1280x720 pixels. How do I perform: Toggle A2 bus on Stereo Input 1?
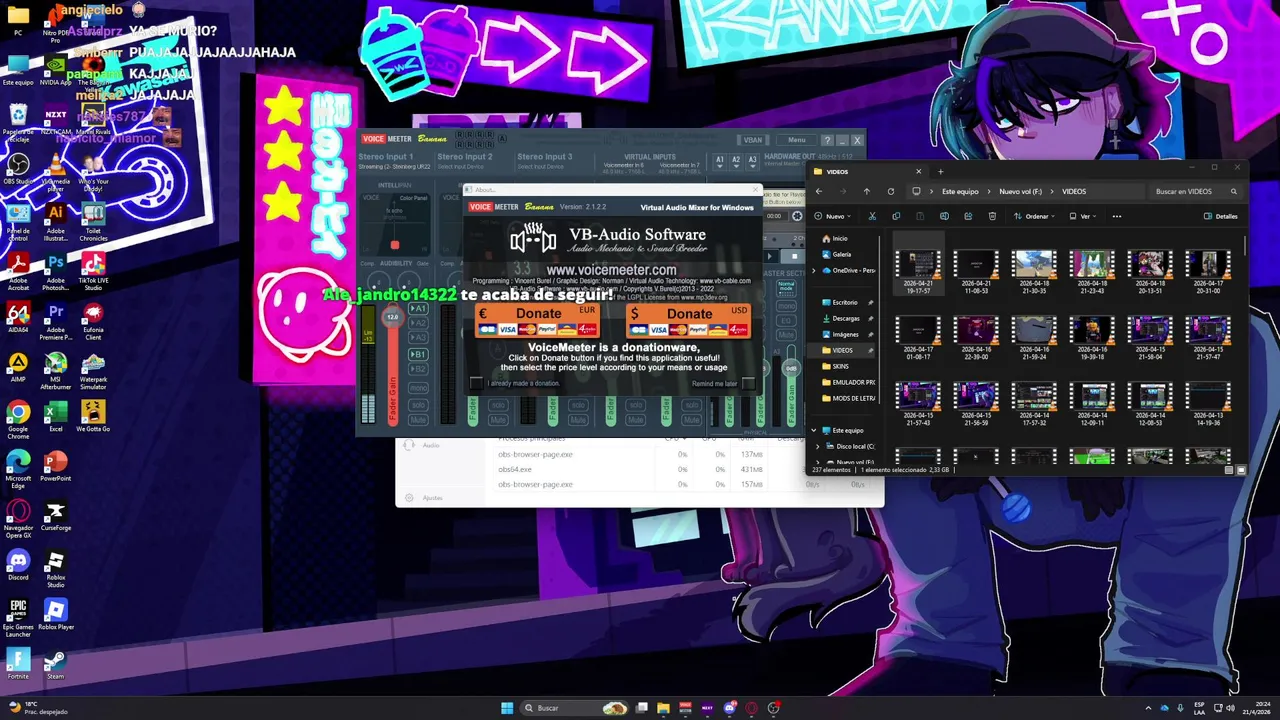[418, 323]
